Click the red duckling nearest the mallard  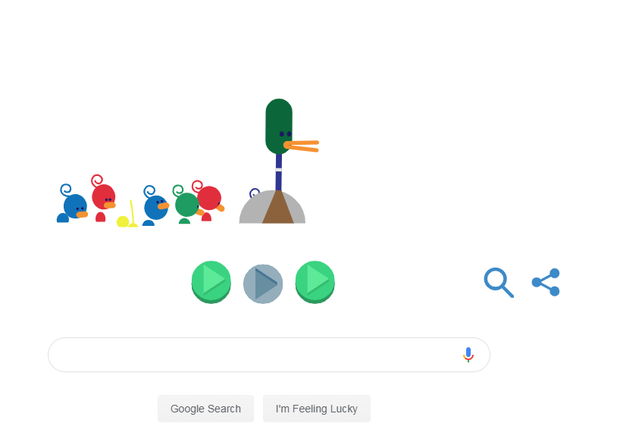(x=208, y=200)
